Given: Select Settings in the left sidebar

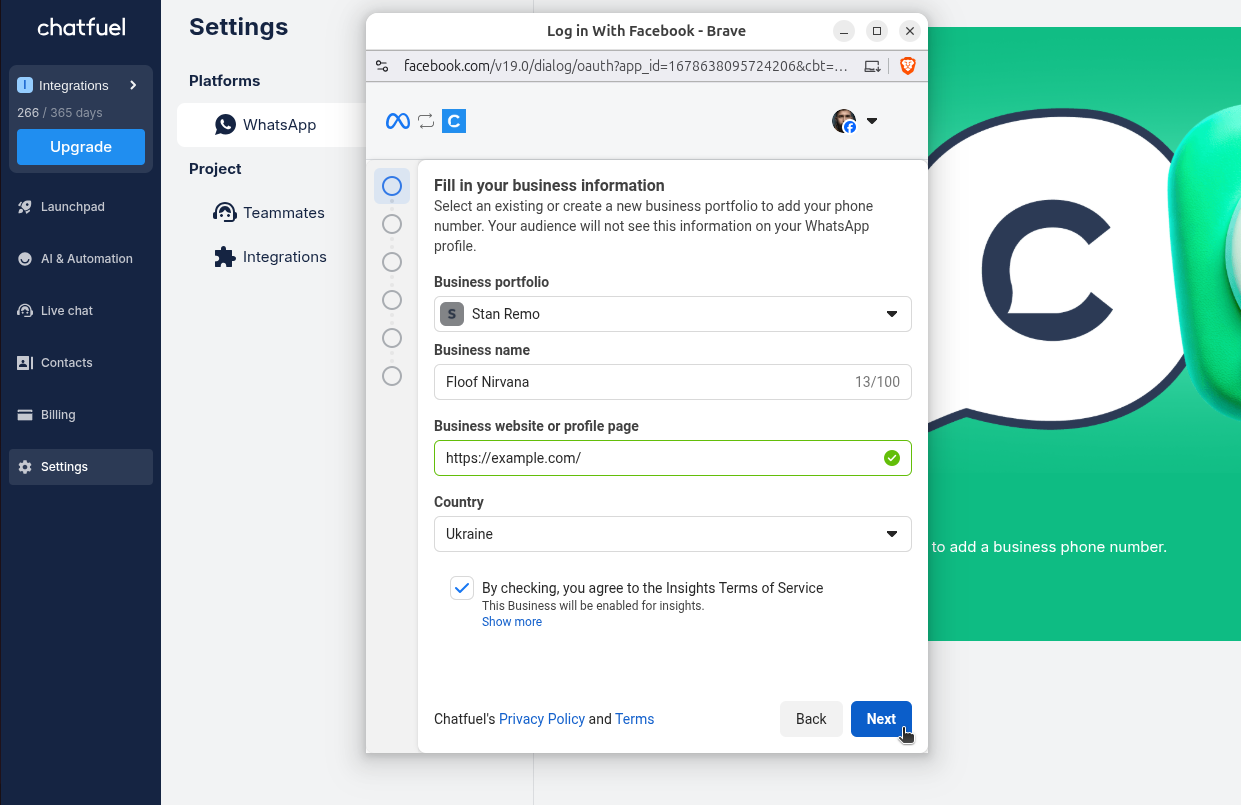Looking at the screenshot, I should [81, 467].
